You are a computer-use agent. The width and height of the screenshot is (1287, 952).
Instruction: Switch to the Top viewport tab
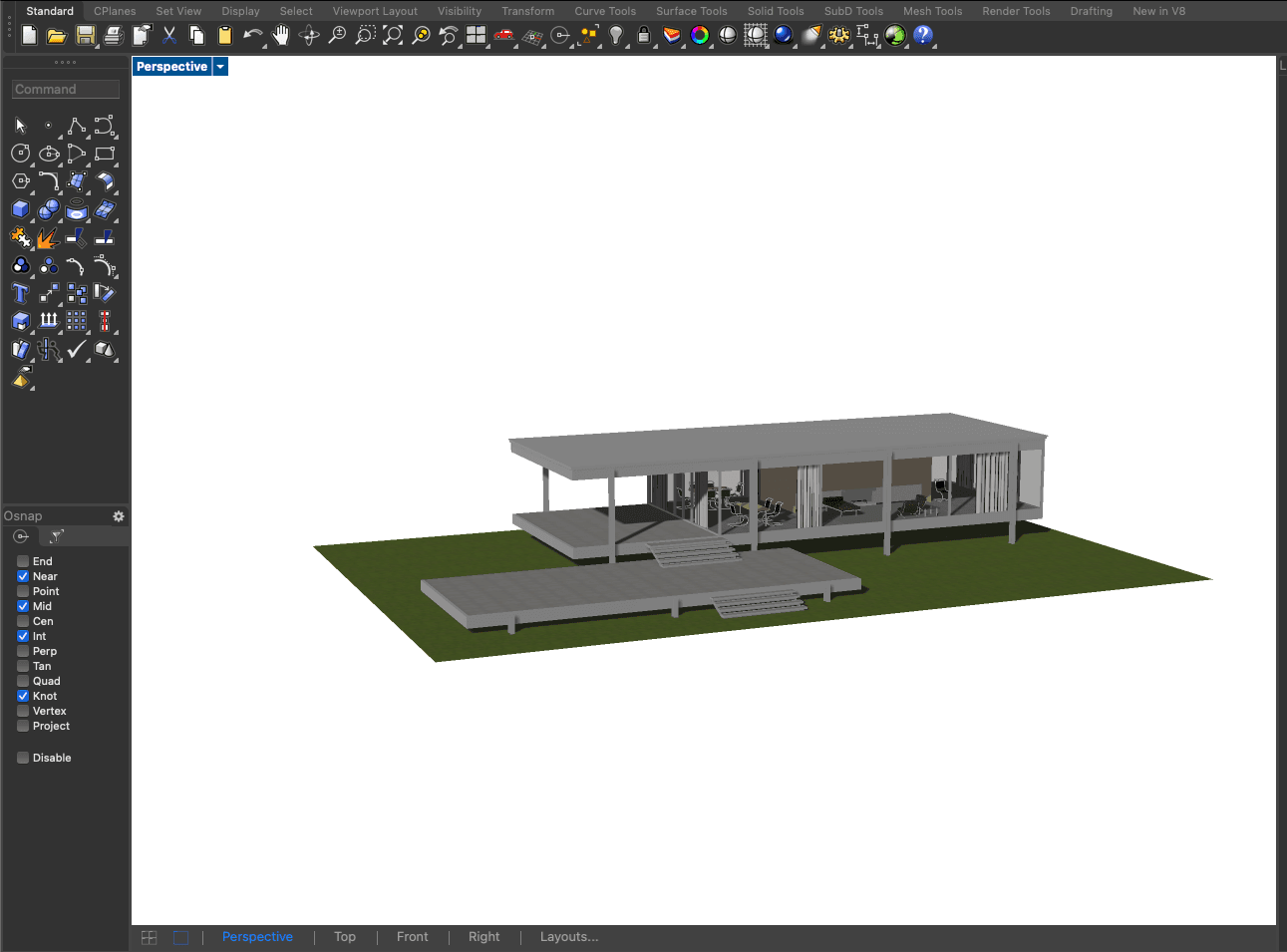point(345,937)
